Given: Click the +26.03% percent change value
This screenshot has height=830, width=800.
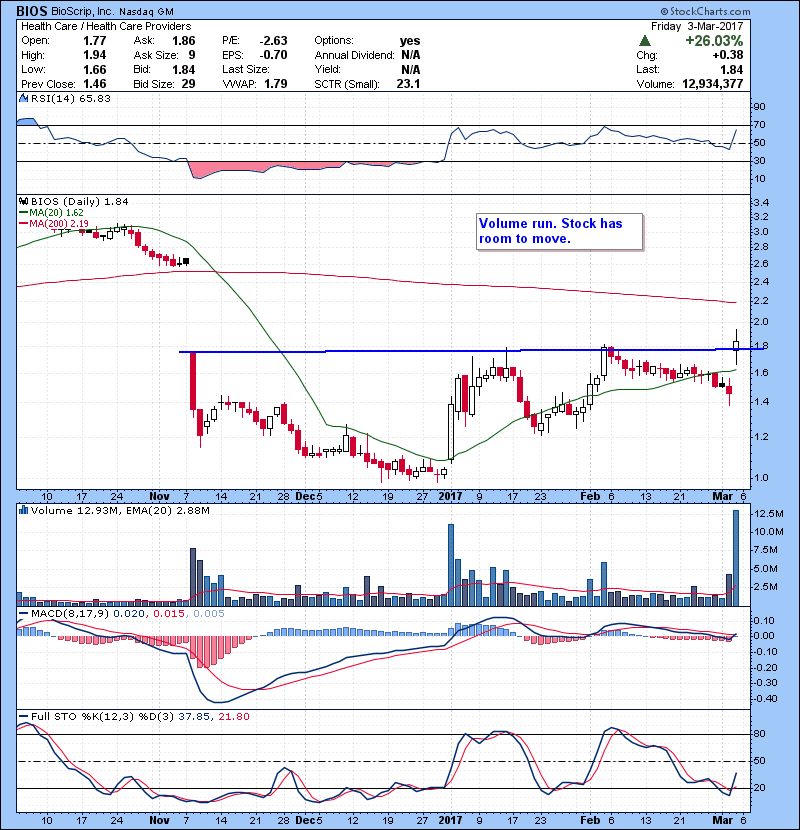Looking at the screenshot, I should click(714, 41).
